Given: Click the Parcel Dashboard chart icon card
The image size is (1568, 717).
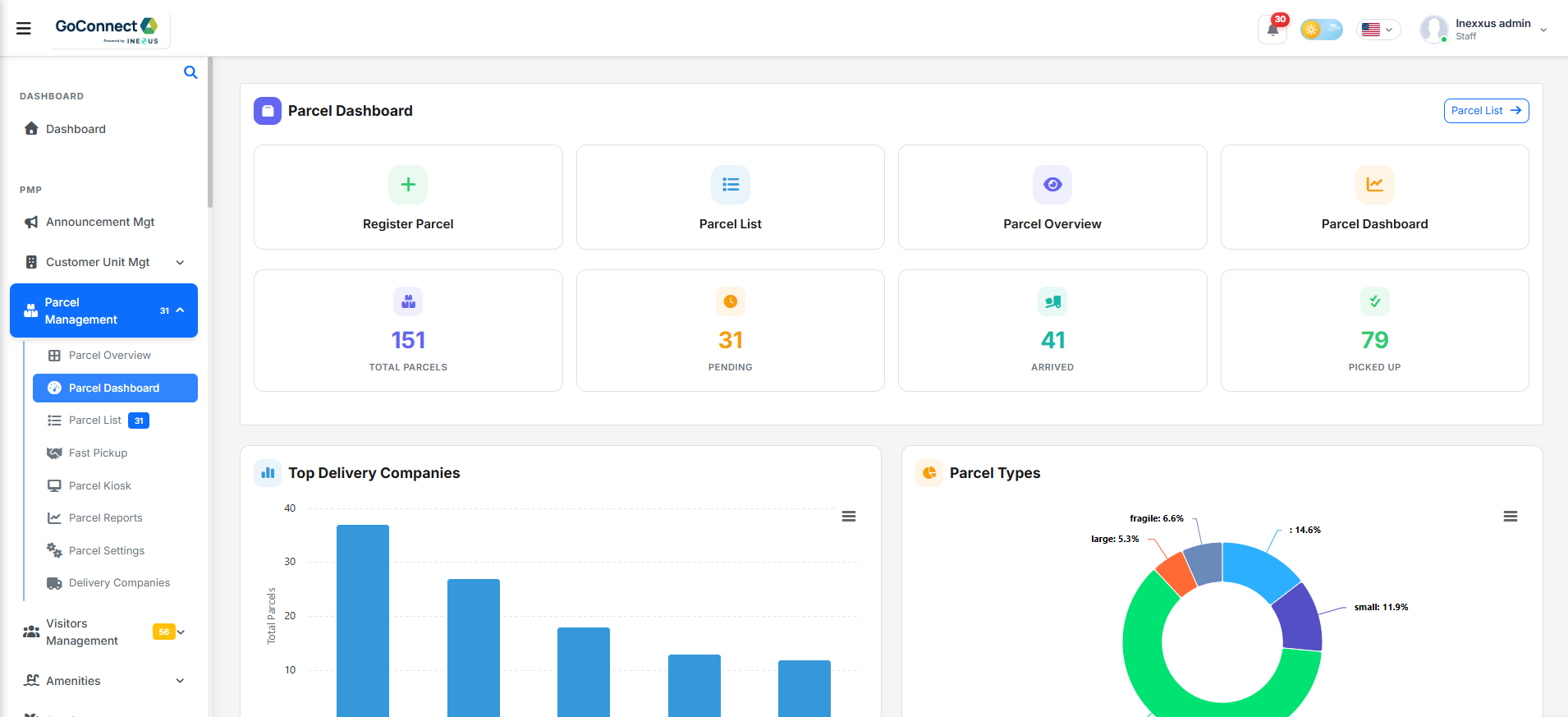Looking at the screenshot, I should tap(1375, 185).
